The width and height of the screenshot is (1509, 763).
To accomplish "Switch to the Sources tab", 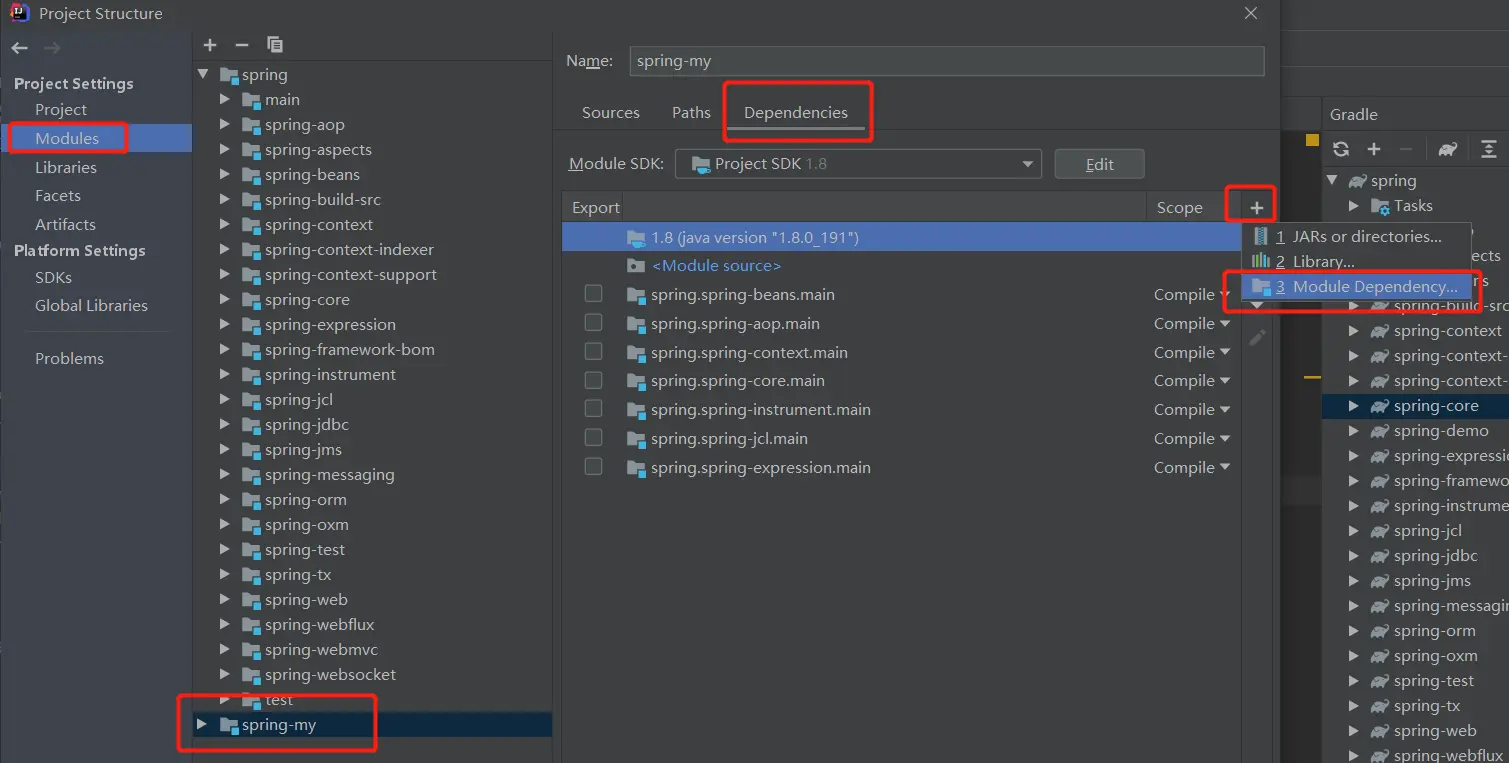I will click(611, 113).
